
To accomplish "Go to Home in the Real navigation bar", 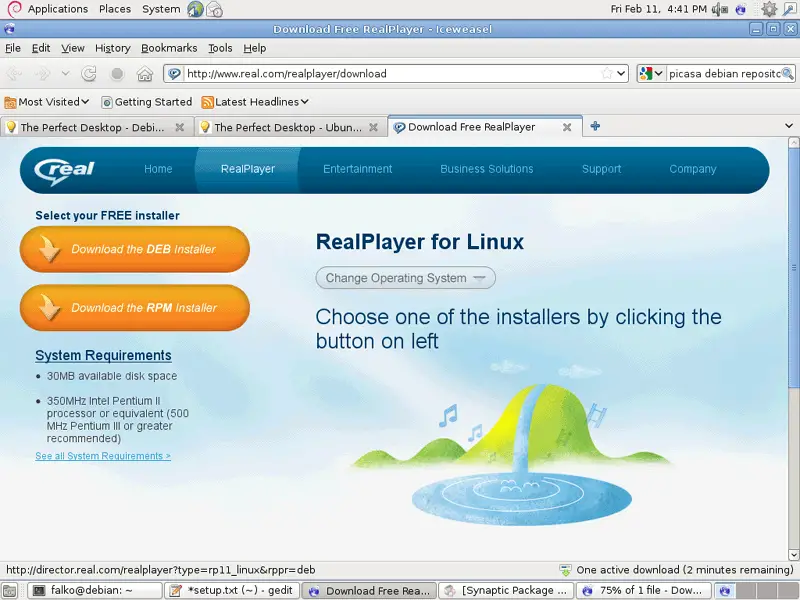I will [x=158, y=169].
